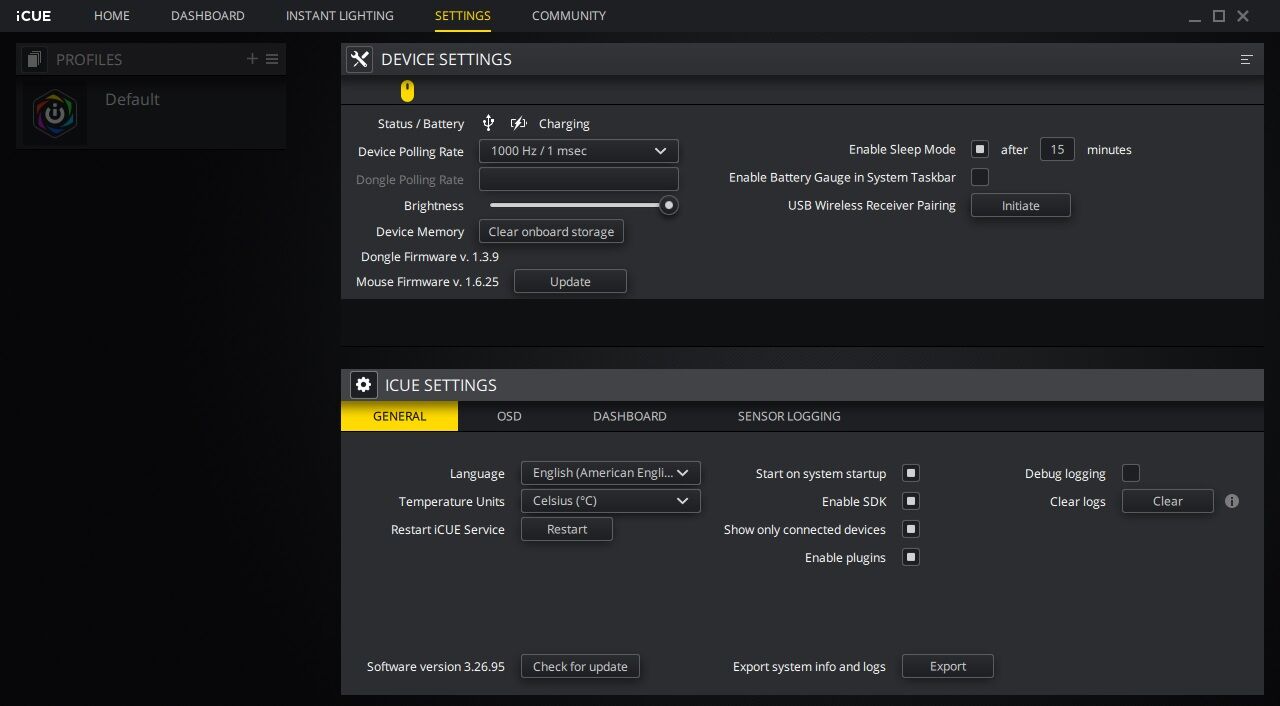
Task: Toggle Show only connected devices checkbox
Action: pos(911,529)
